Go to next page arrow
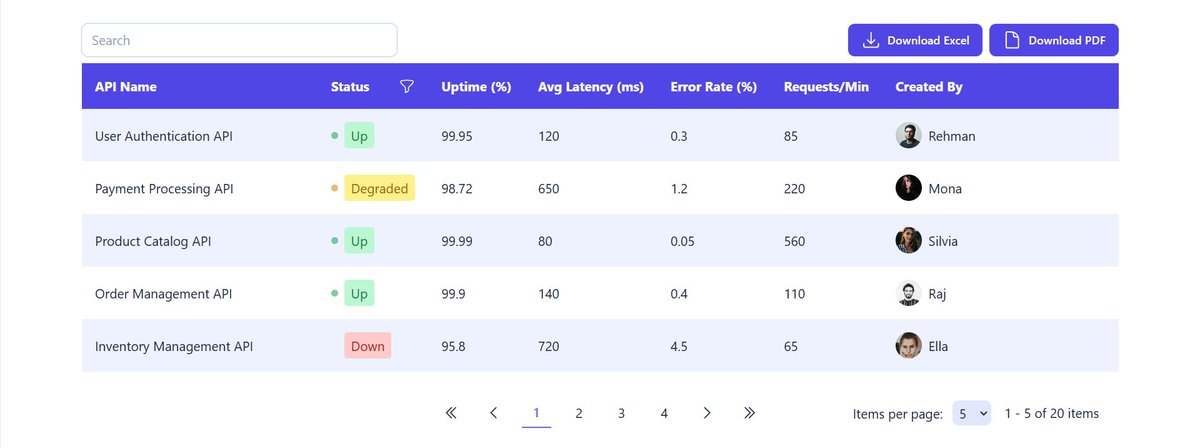 click(x=707, y=412)
